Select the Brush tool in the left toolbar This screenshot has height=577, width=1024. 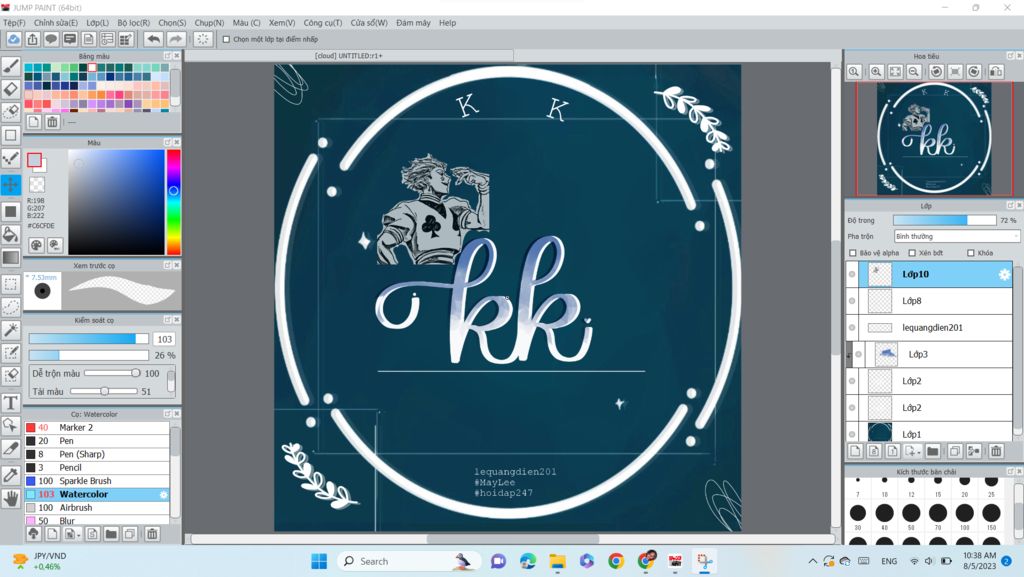(x=11, y=66)
